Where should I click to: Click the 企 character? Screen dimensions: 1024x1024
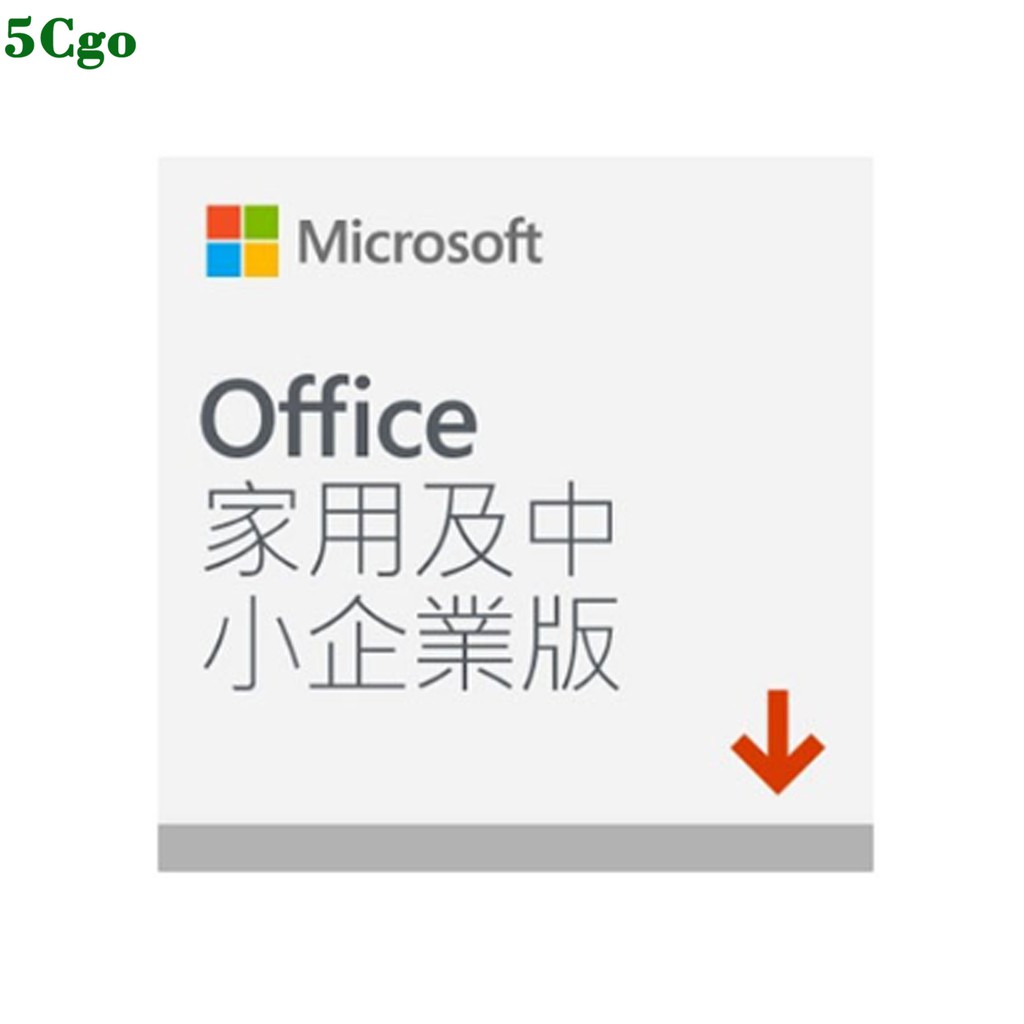coord(358,643)
